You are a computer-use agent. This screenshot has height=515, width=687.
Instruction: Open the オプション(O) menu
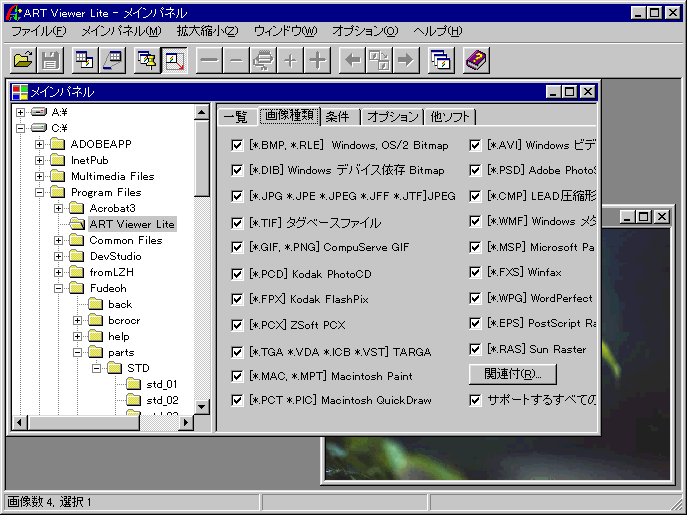pyautogui.click(x=365, y=31)
